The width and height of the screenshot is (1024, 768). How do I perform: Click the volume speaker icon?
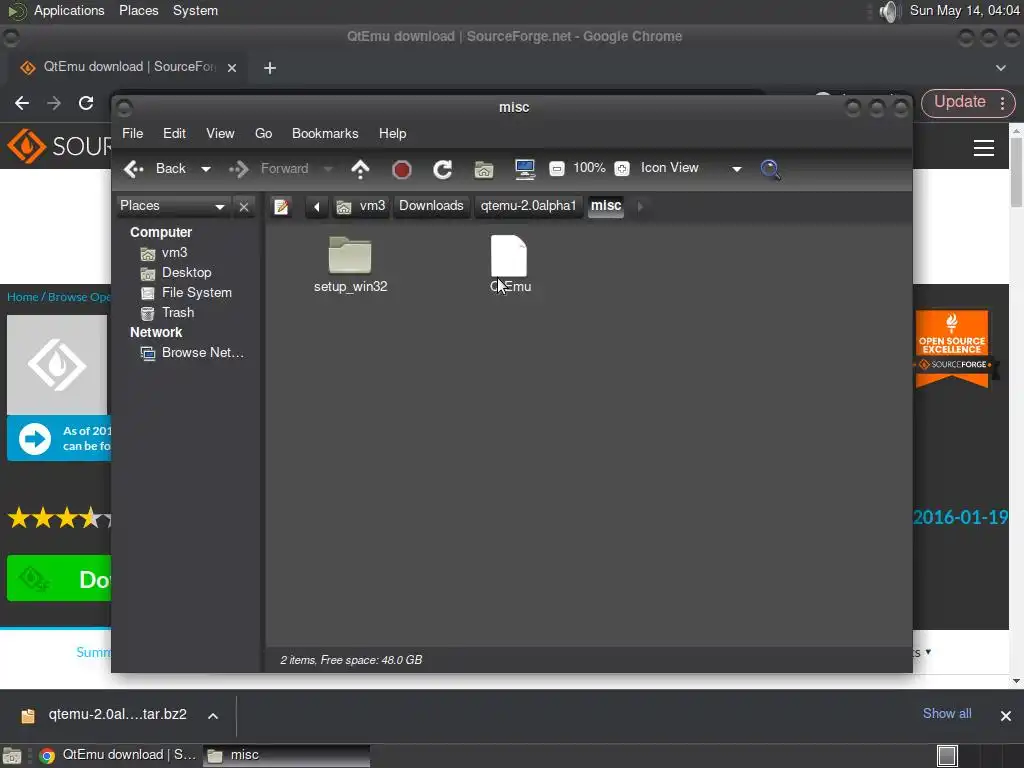pos(889,11)
